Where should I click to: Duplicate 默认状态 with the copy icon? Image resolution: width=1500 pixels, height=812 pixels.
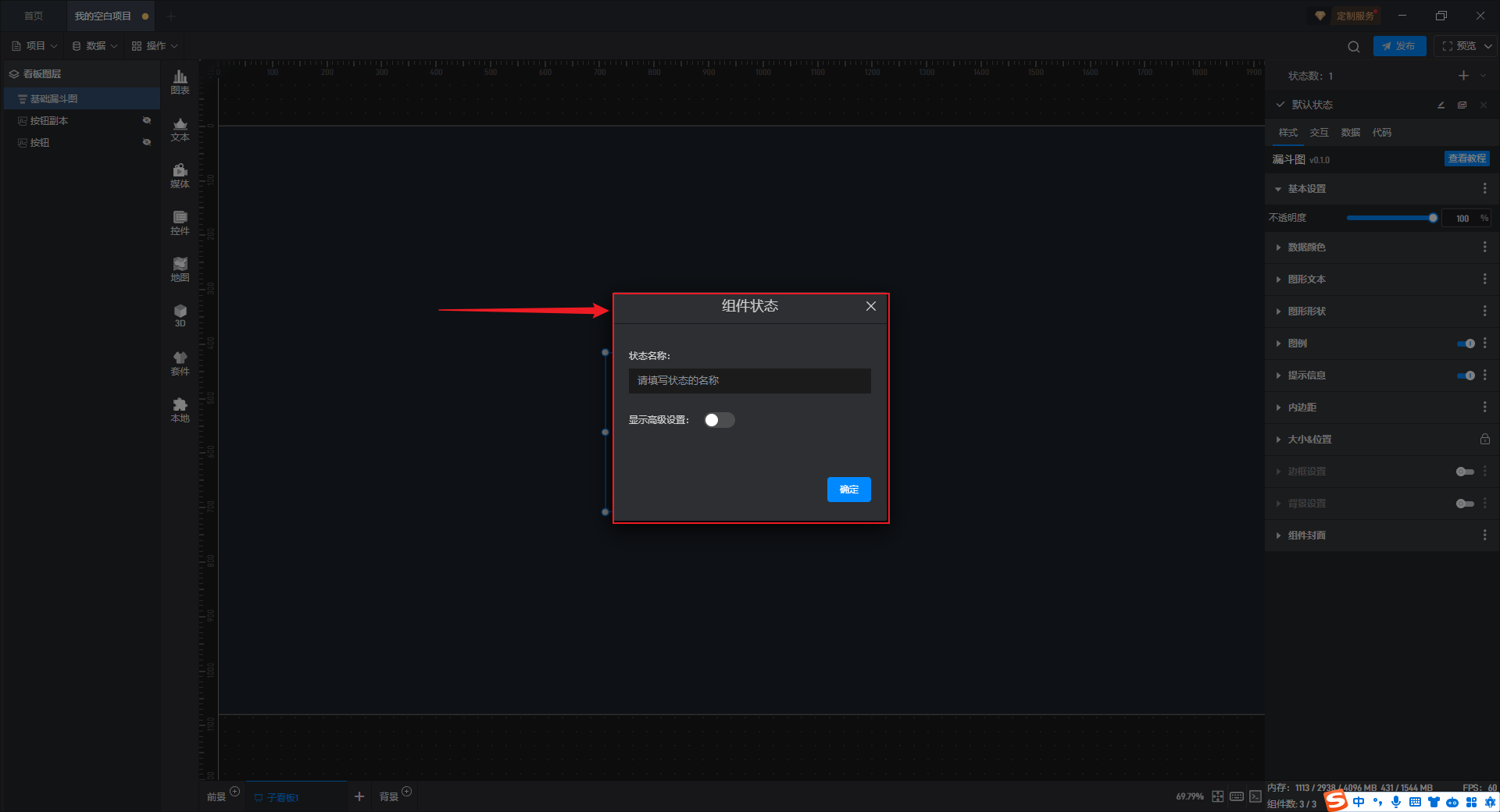coord(1462,105)
